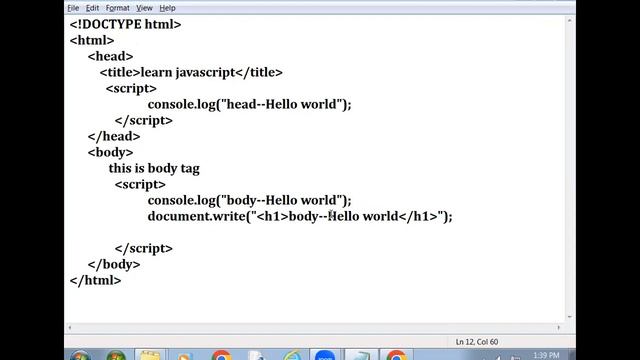Click the 'console.log("body--Hello world");' line
Image resolution: width=640 pixels, height=360 pixels.
point(249,200)
